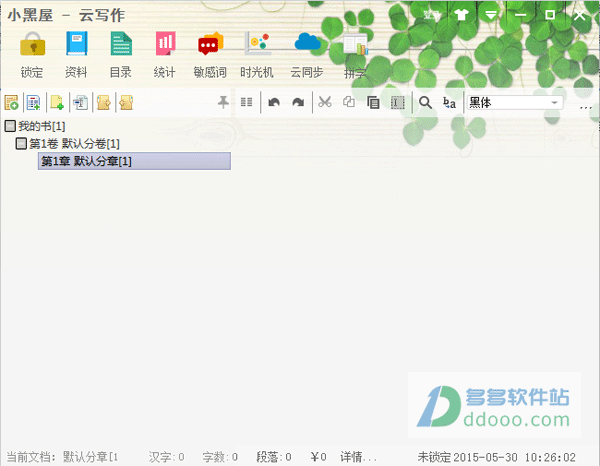Click the select all icon
This screenshot has width=600, height=466.
[x=398, y=103]
